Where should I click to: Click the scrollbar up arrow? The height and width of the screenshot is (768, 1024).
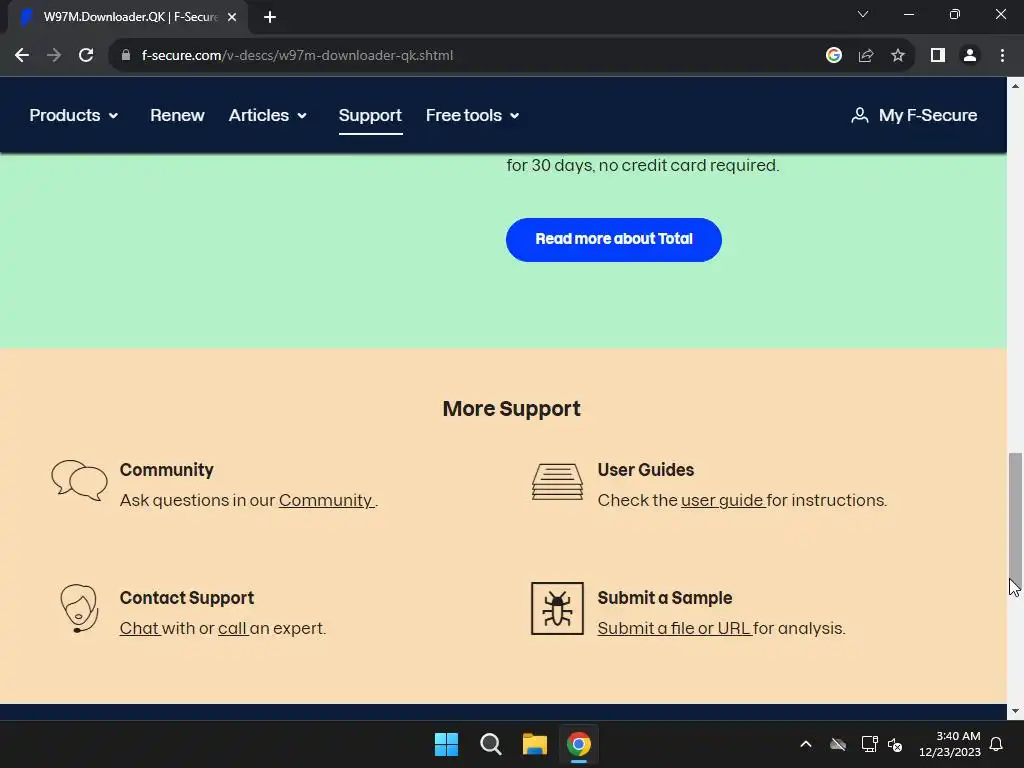[1015, 86]
